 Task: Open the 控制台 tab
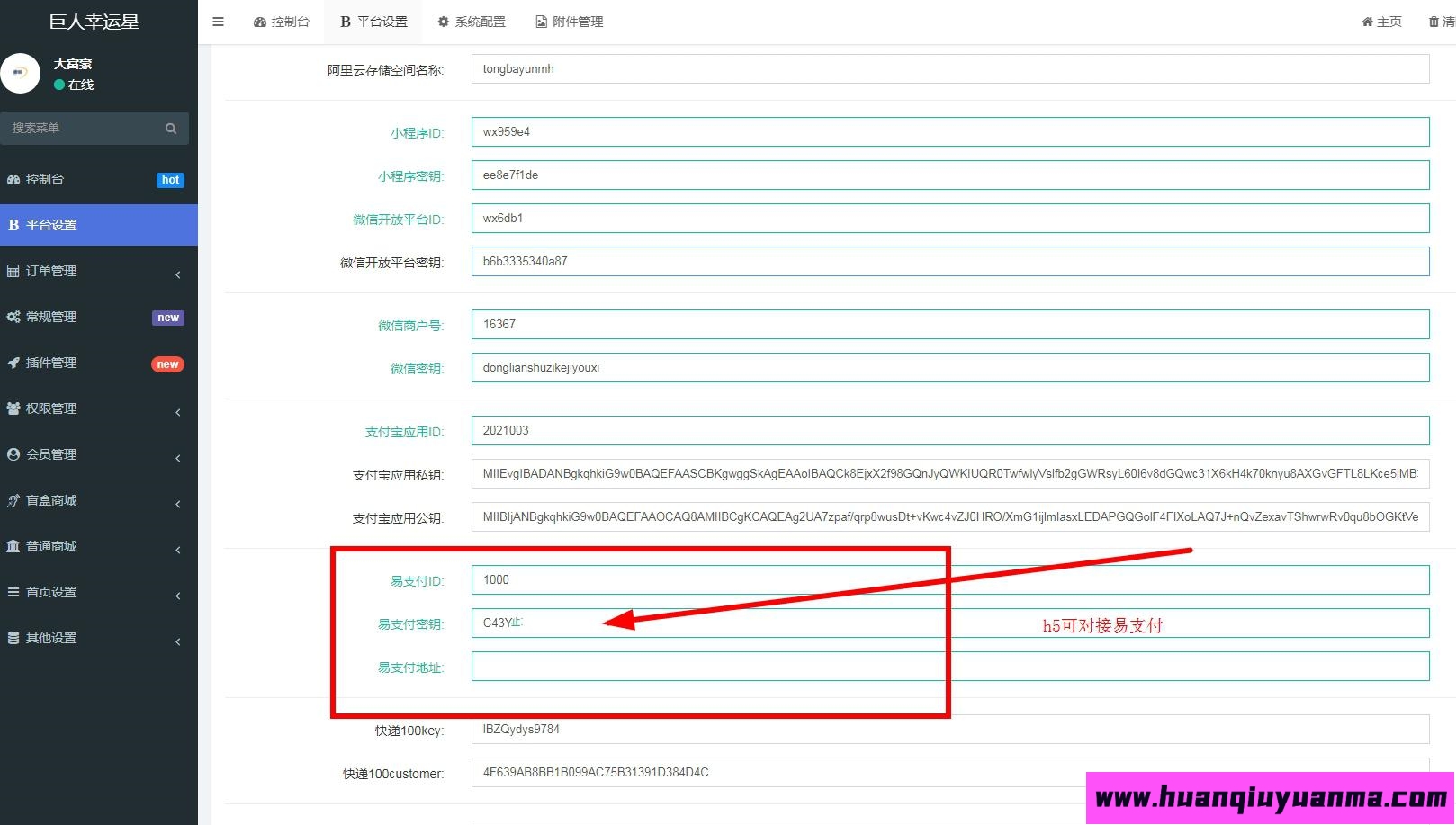click(x=282, y=22)
